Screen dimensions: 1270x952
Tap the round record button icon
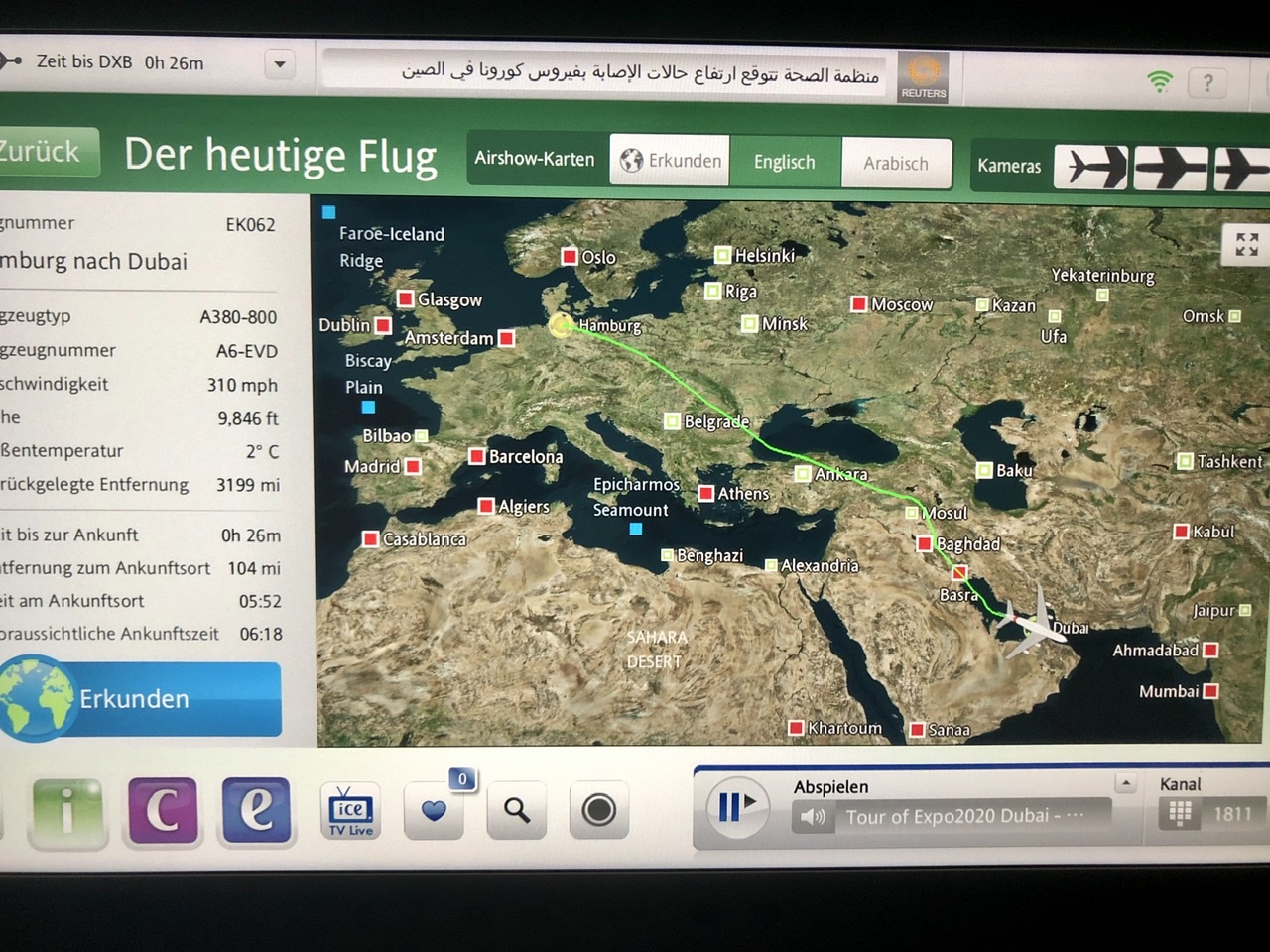tap(598, 810)
